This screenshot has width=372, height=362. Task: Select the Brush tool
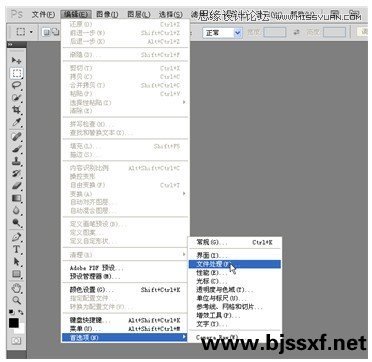coord(16,149)
